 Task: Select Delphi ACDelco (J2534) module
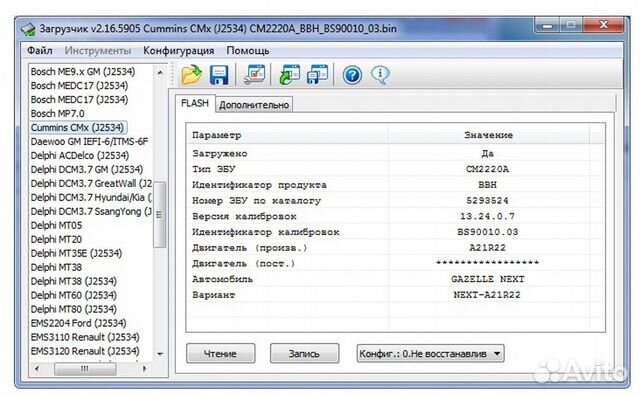[80, 155]
